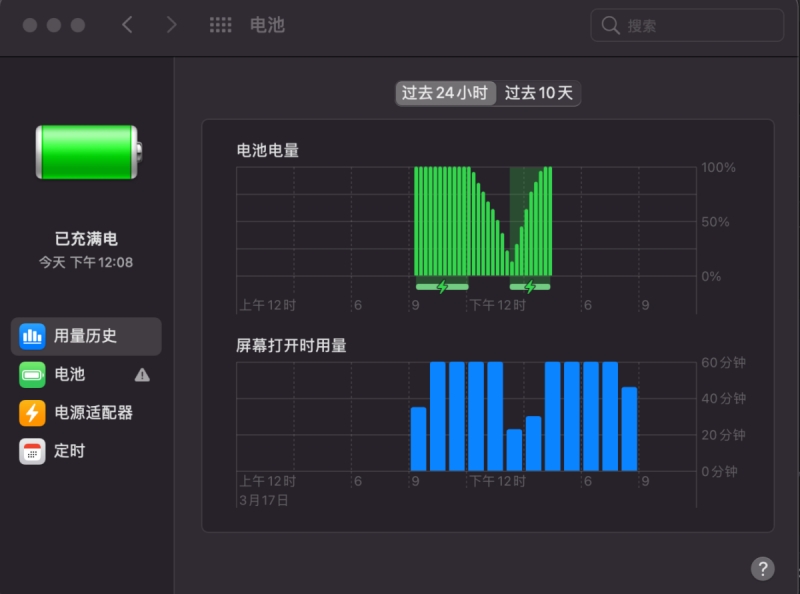Image resolution: width=800 pixels, height=594 pixels.
Task: Click the orange power adapter bolt icon
Action: (x=32, y=413)
